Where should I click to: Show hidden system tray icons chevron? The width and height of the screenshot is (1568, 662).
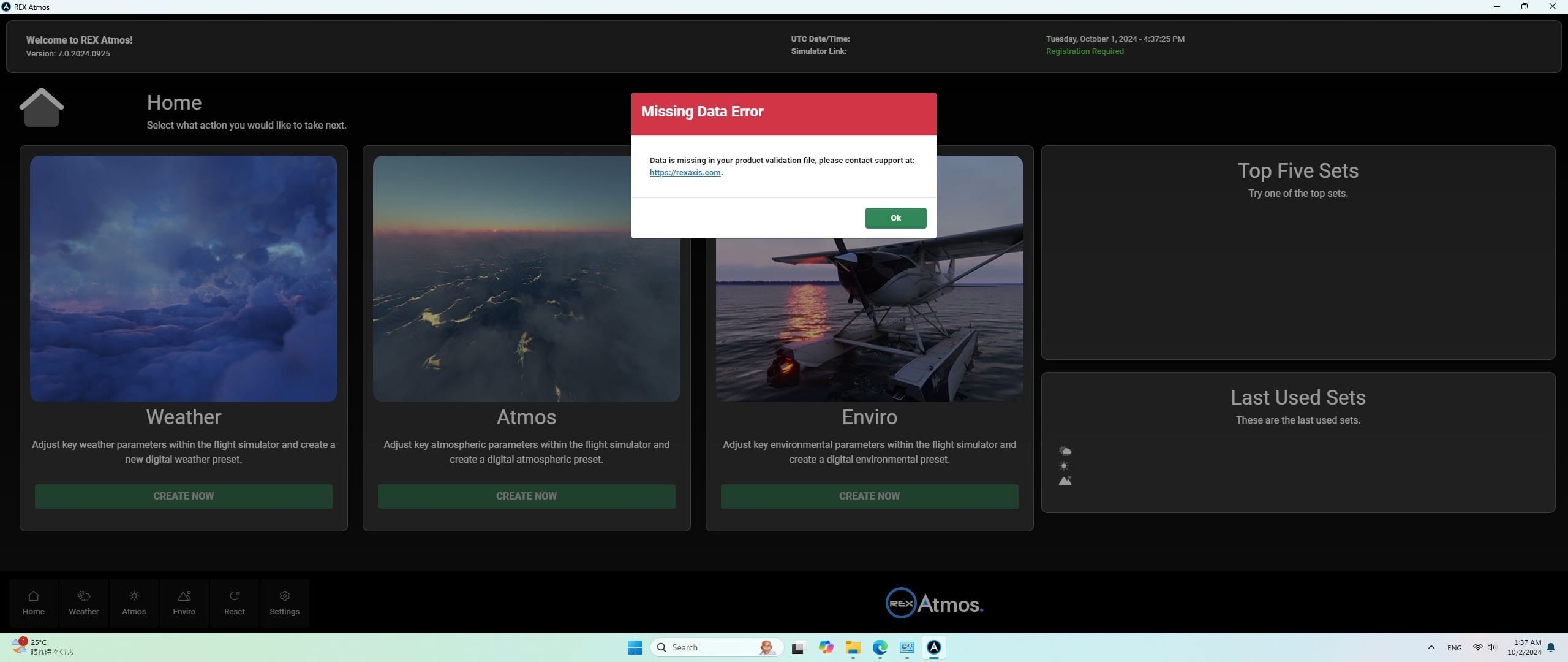tap(1431, 648)
